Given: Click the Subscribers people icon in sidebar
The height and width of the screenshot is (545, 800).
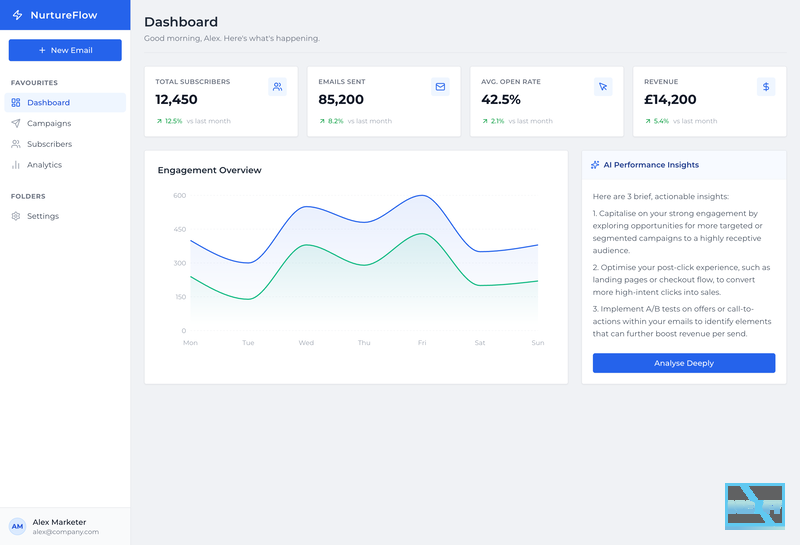Looking at the screenshot, I should tap(16, 144).
